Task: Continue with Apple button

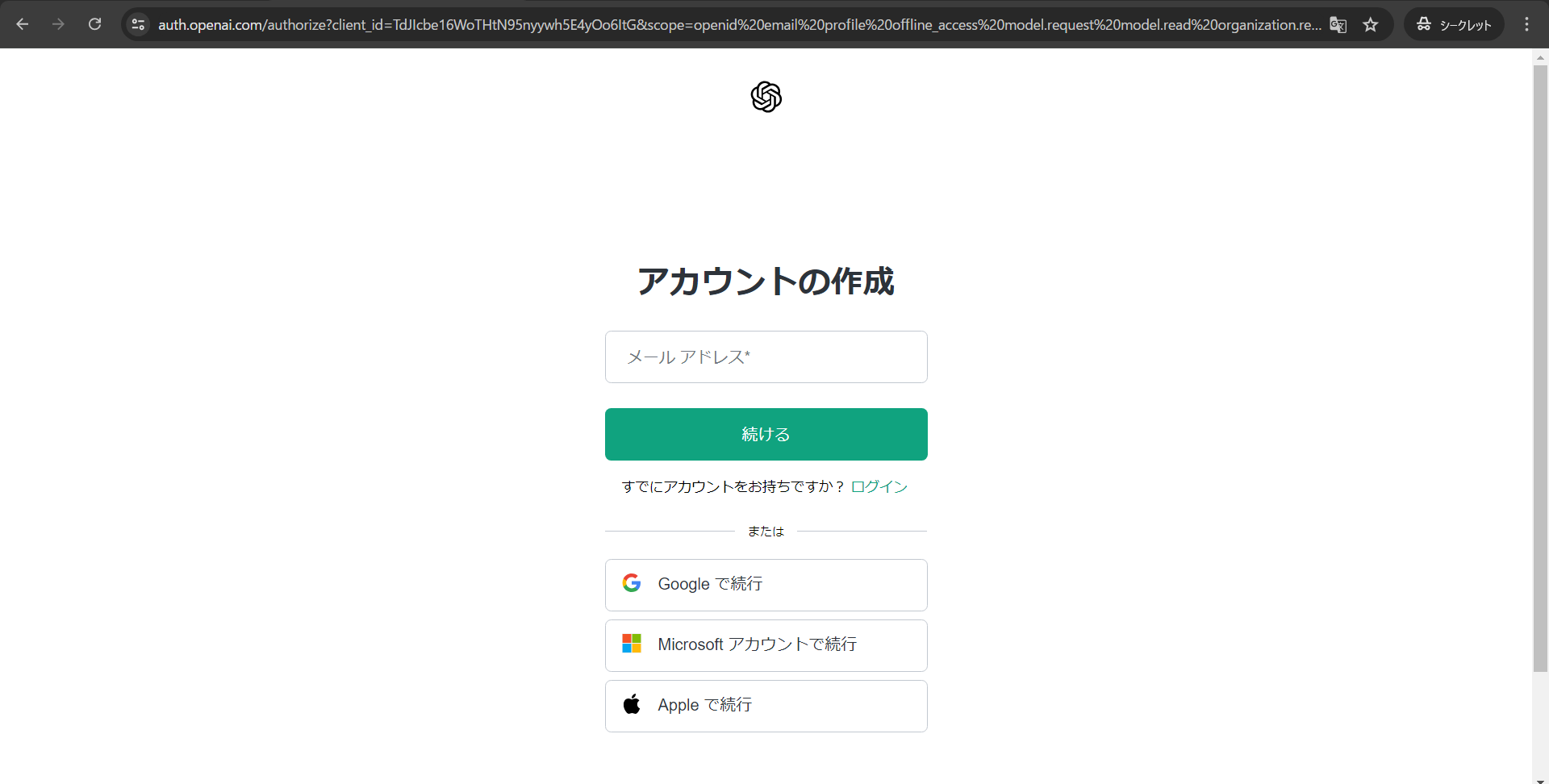Action: [766, 706]
